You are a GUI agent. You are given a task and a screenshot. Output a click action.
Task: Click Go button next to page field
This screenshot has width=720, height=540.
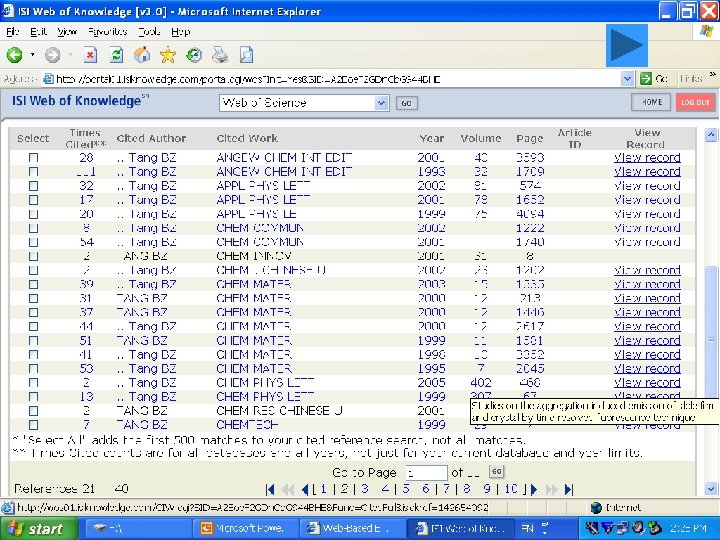(x=496, y=472)
